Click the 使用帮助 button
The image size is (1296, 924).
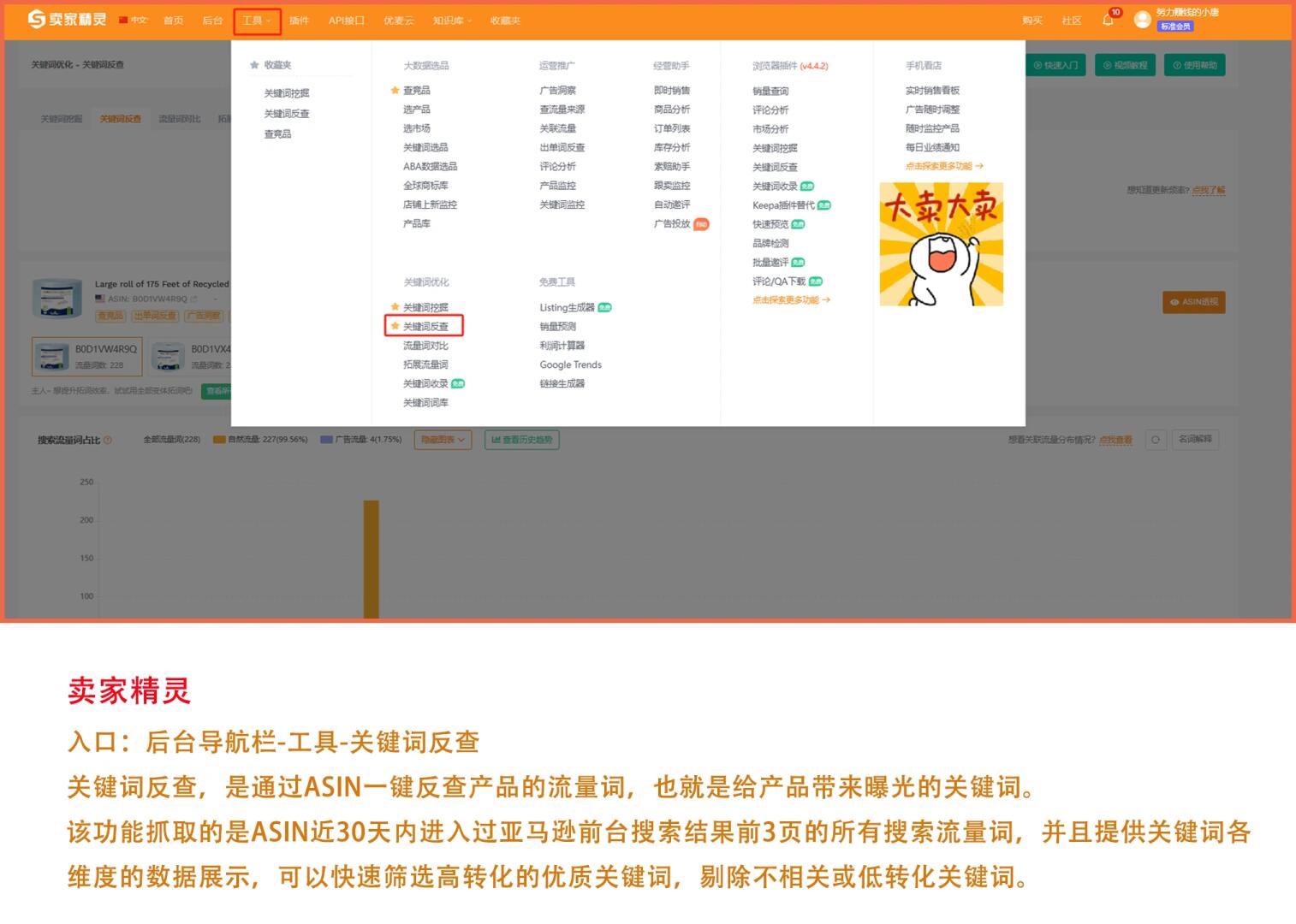click(1195, 65)
